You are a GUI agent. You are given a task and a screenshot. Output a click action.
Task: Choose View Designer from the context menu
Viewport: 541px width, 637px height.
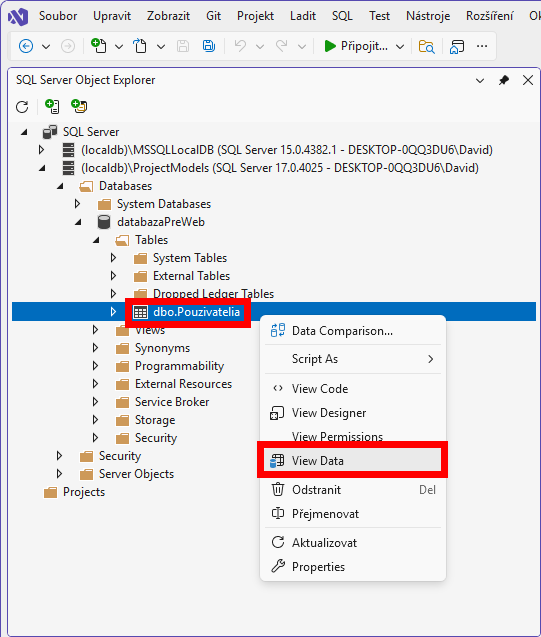(x=353, y=413)
